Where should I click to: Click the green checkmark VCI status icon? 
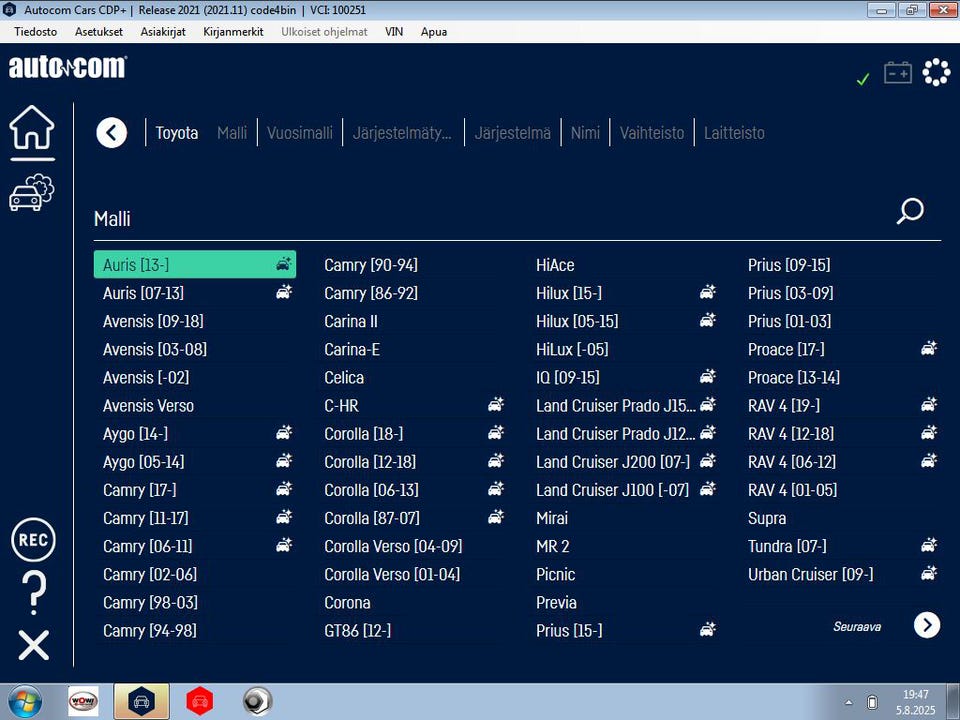[863, 79]
